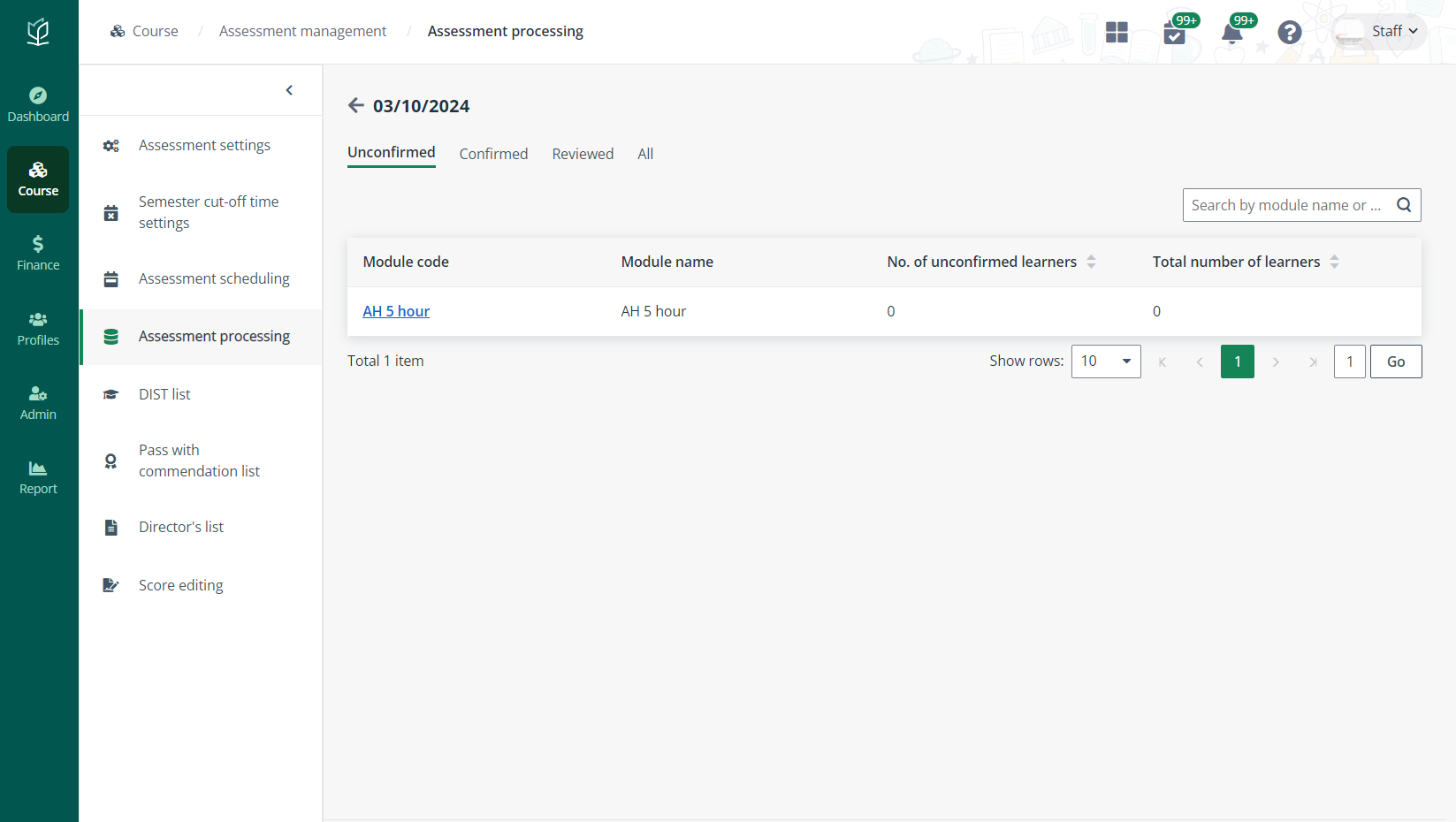Click the Semester cut-off calendar icon
Viewport: 1456px width, 822px height.
[111, 213]
